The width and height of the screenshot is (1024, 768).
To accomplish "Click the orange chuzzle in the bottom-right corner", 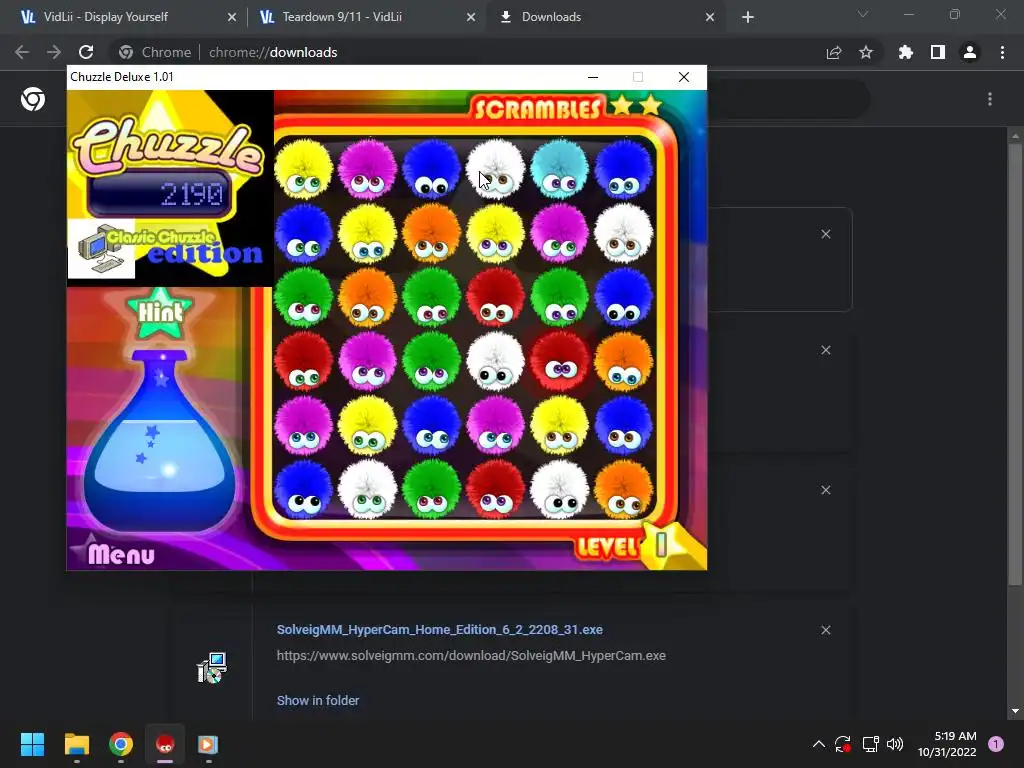I will pos(624,489).
